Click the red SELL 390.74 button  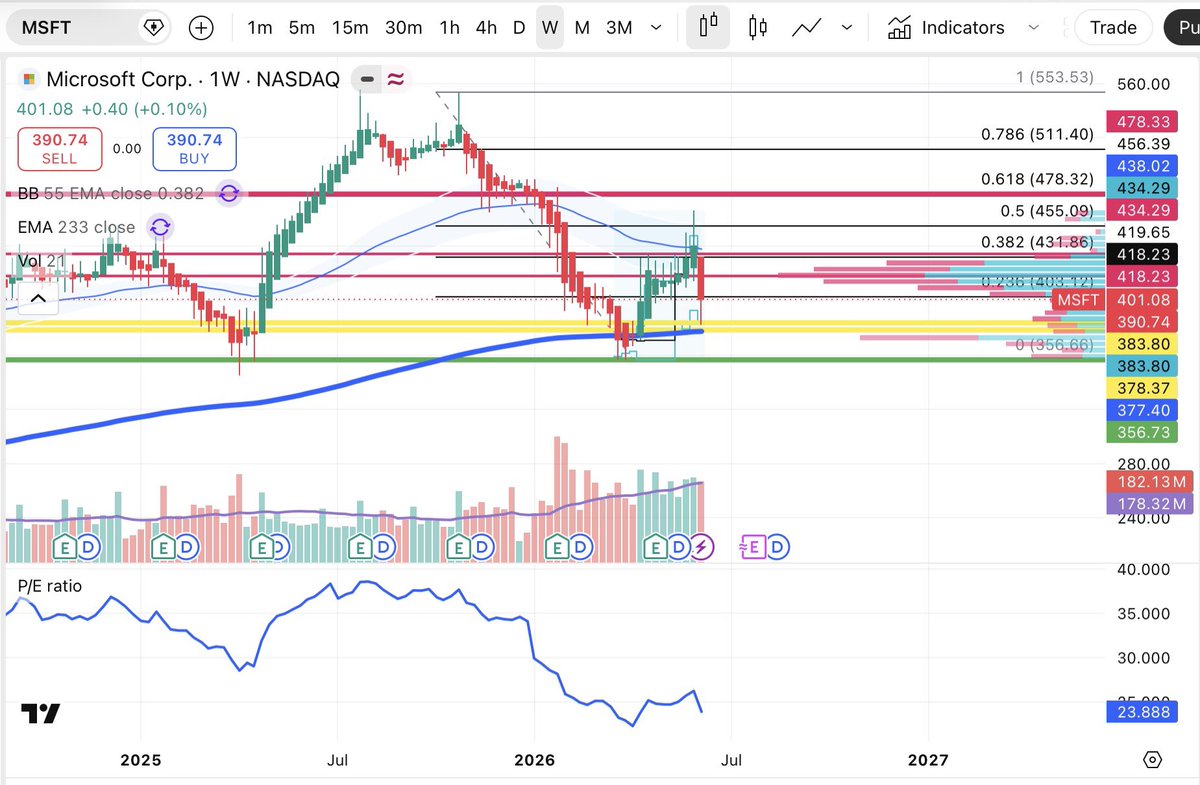pyautogui.click(x=59, y=148)
